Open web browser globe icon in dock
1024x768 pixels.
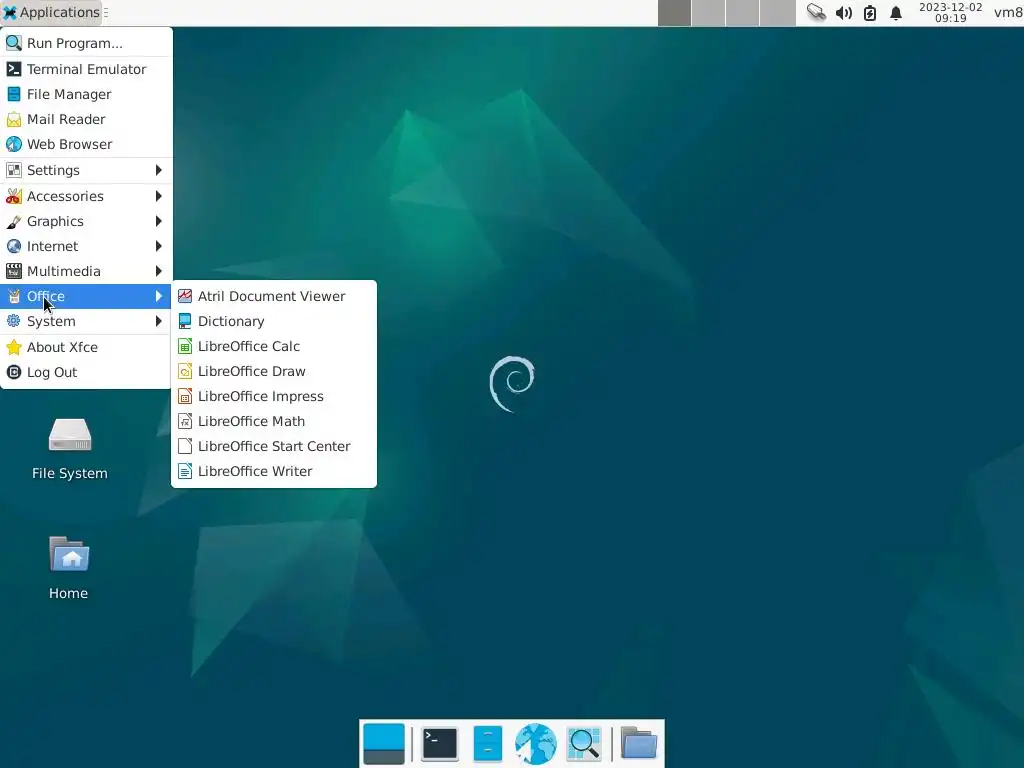tap(536, 744)
